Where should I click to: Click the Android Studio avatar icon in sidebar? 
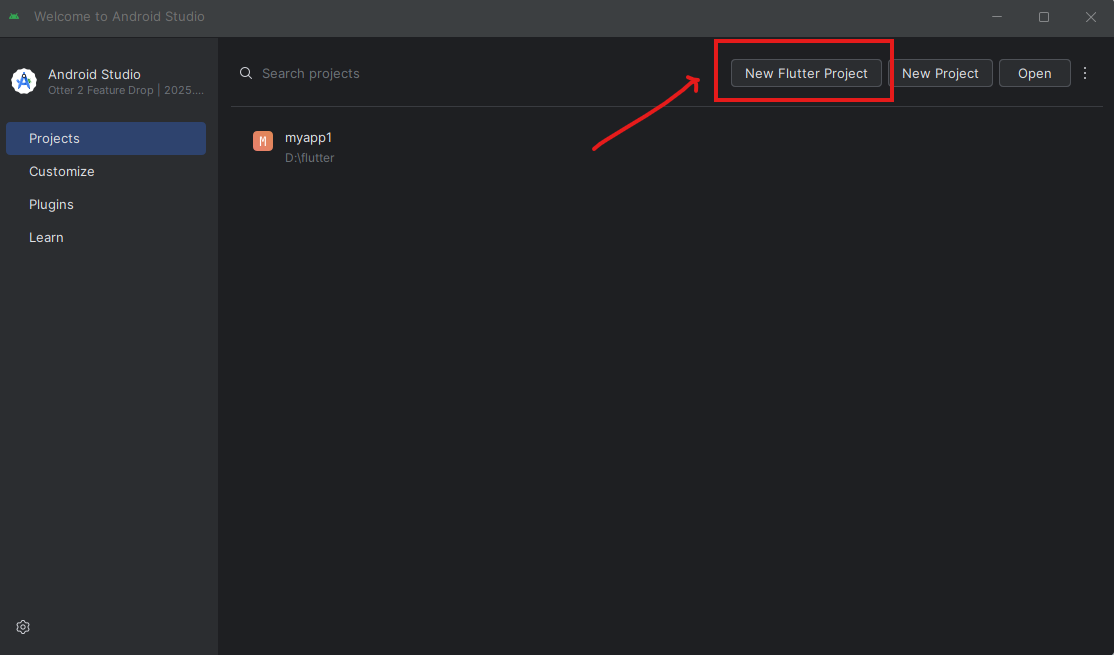point(24,81)
